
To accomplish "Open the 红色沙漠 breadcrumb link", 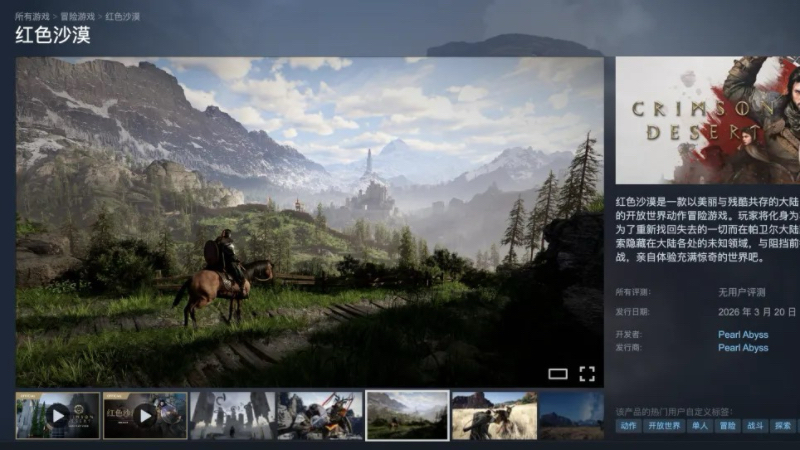I will point(122,17).
